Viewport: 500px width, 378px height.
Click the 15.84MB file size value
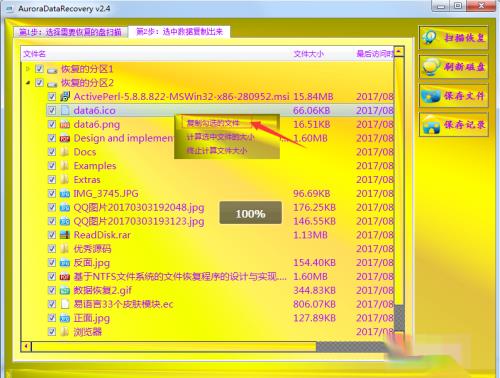[313, 97]
